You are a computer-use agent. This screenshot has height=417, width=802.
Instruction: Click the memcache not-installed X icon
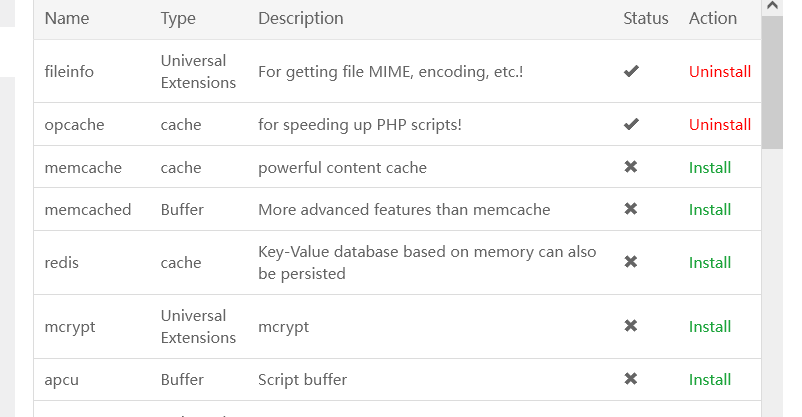click(x=630, y=167)
